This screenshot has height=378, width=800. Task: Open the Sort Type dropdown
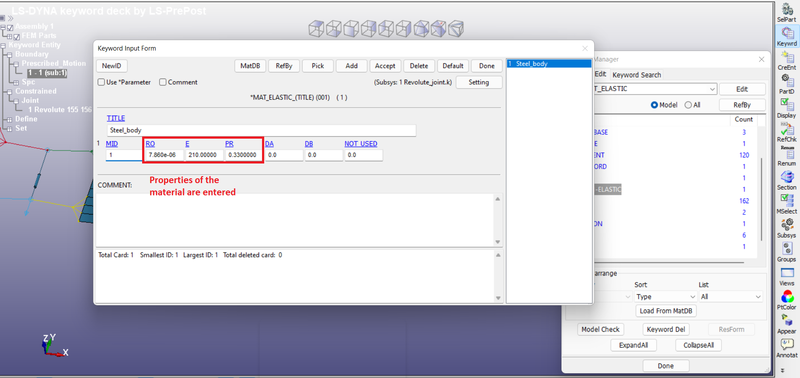pyautogui.click(x=666, y=296)
